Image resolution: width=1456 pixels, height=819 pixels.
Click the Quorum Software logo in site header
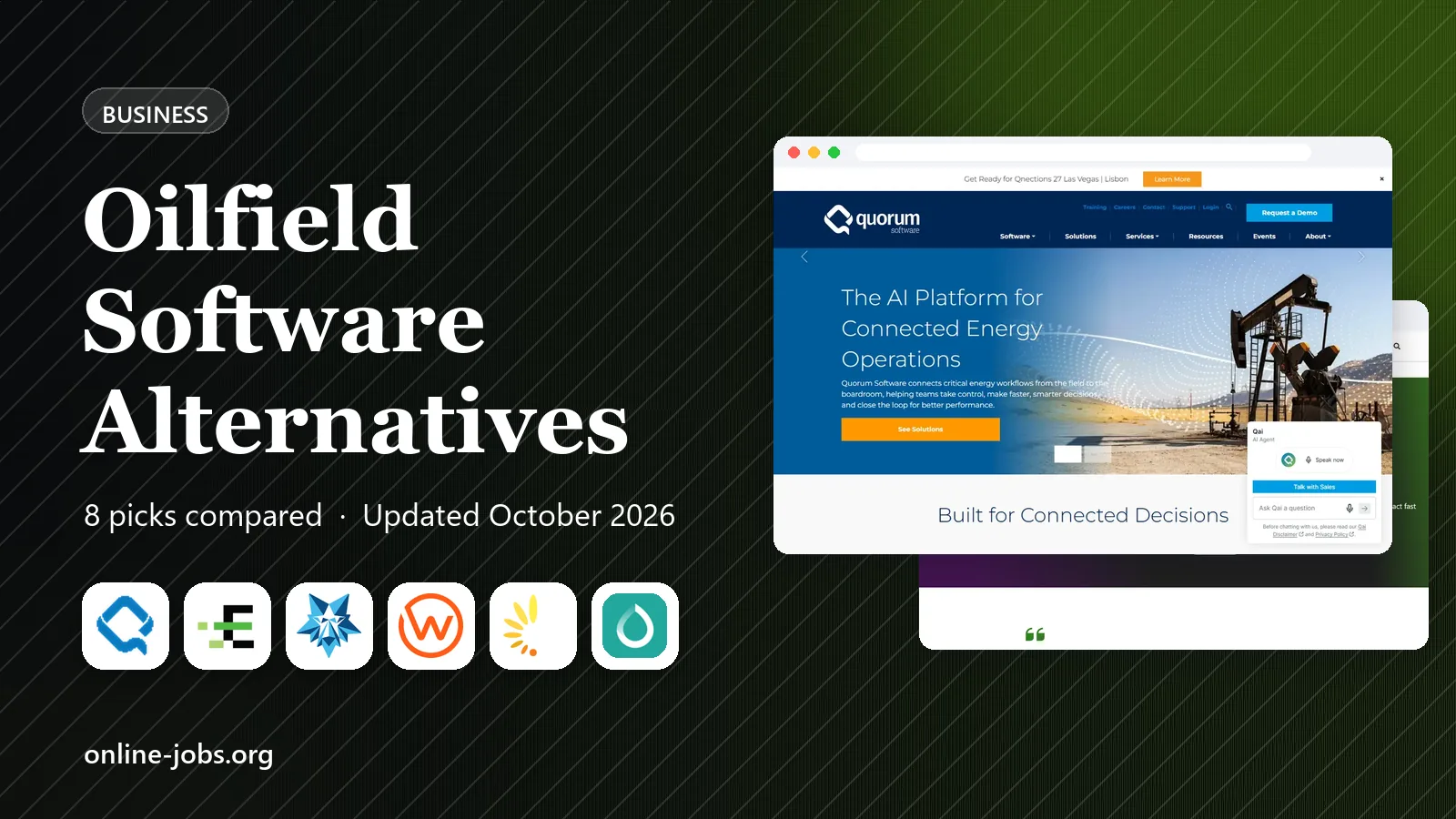872,219
